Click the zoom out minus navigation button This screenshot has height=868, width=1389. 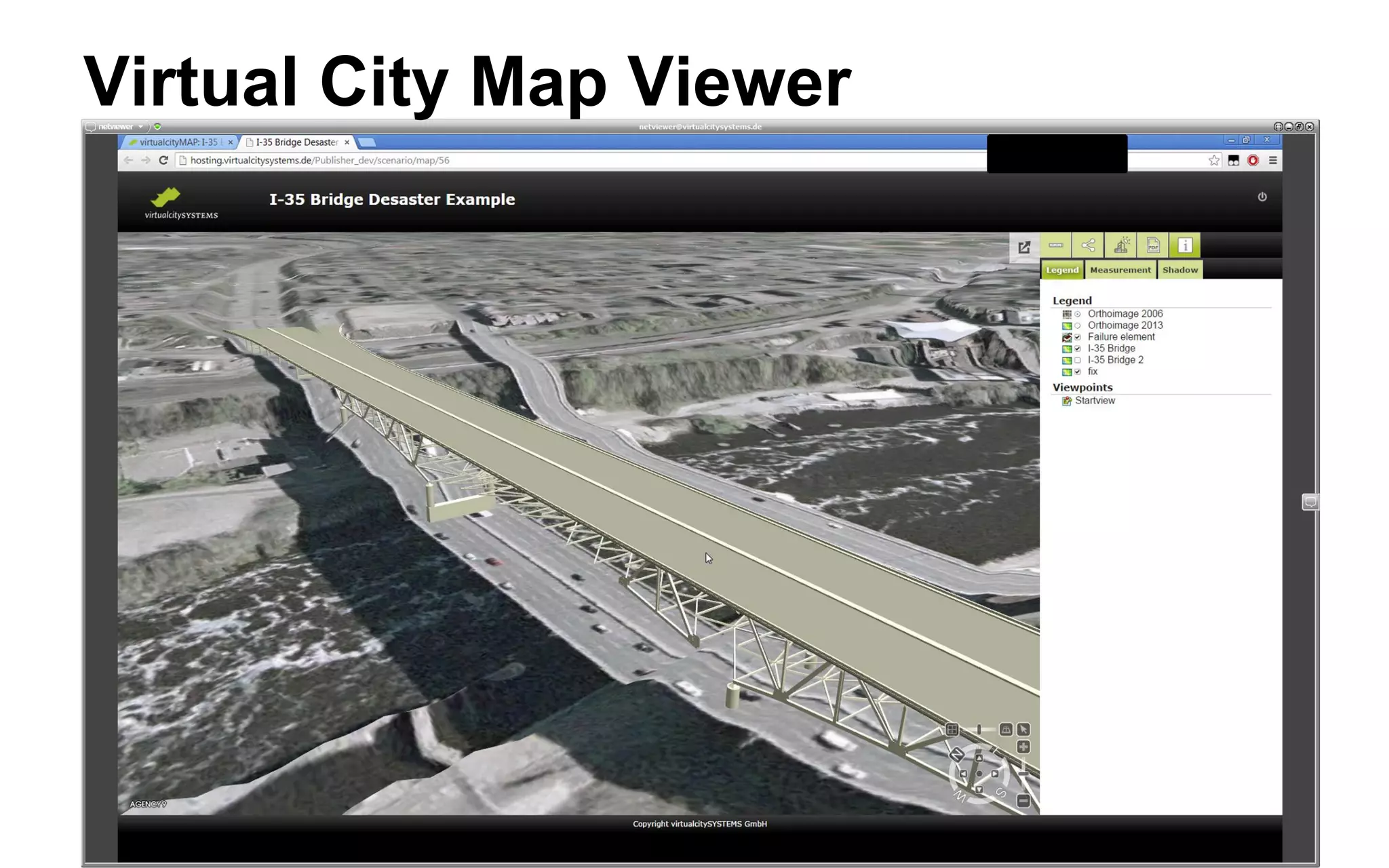[x=1023, y=801]
